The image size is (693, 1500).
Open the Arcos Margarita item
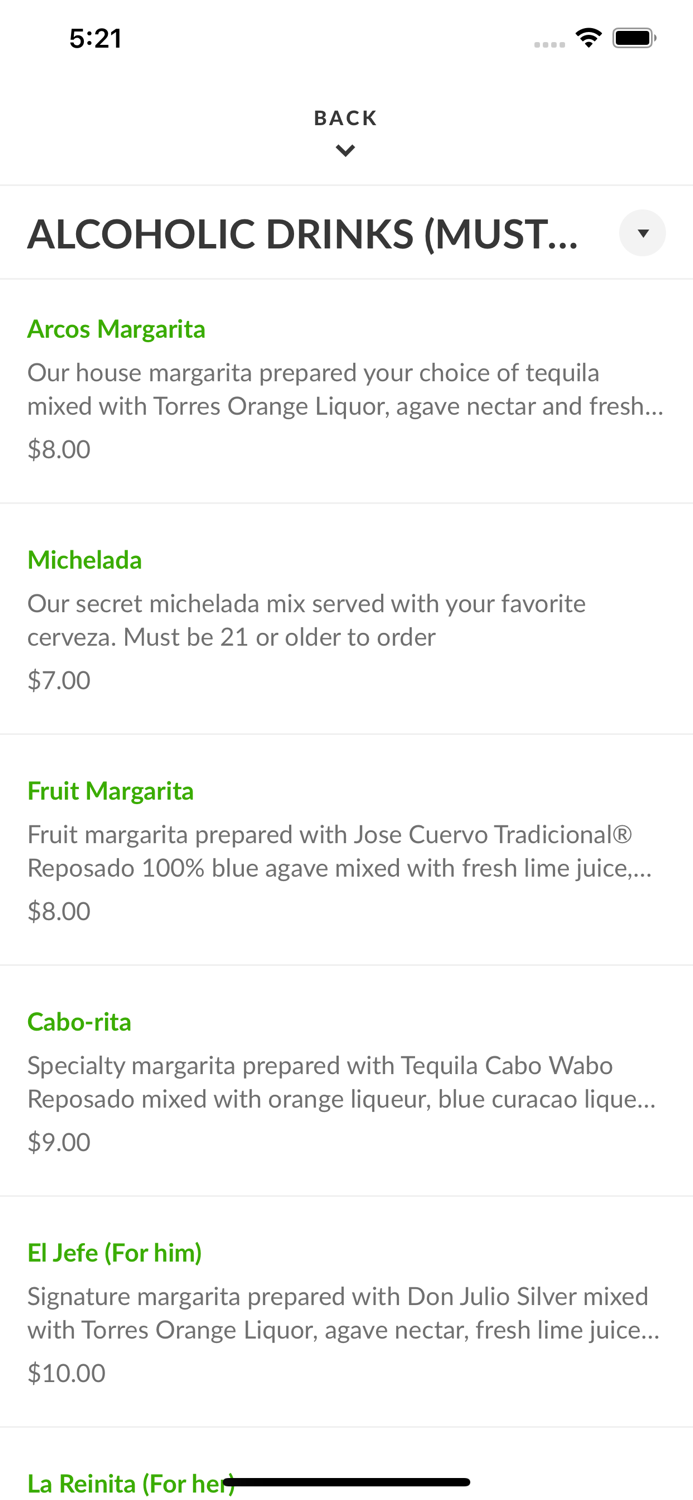click(x=117, y=328)
